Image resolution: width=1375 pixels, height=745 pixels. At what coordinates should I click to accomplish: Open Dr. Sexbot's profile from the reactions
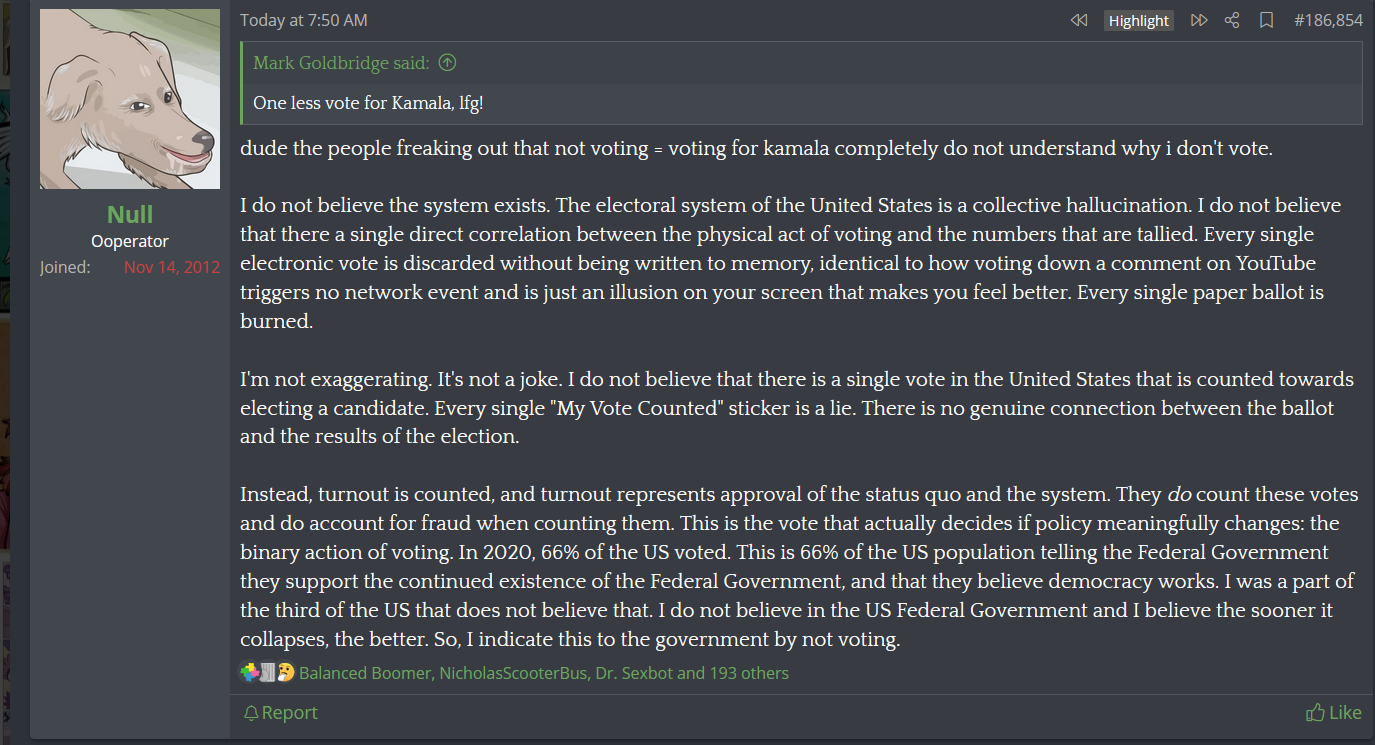pyautogui.click(x=633, y=673)
